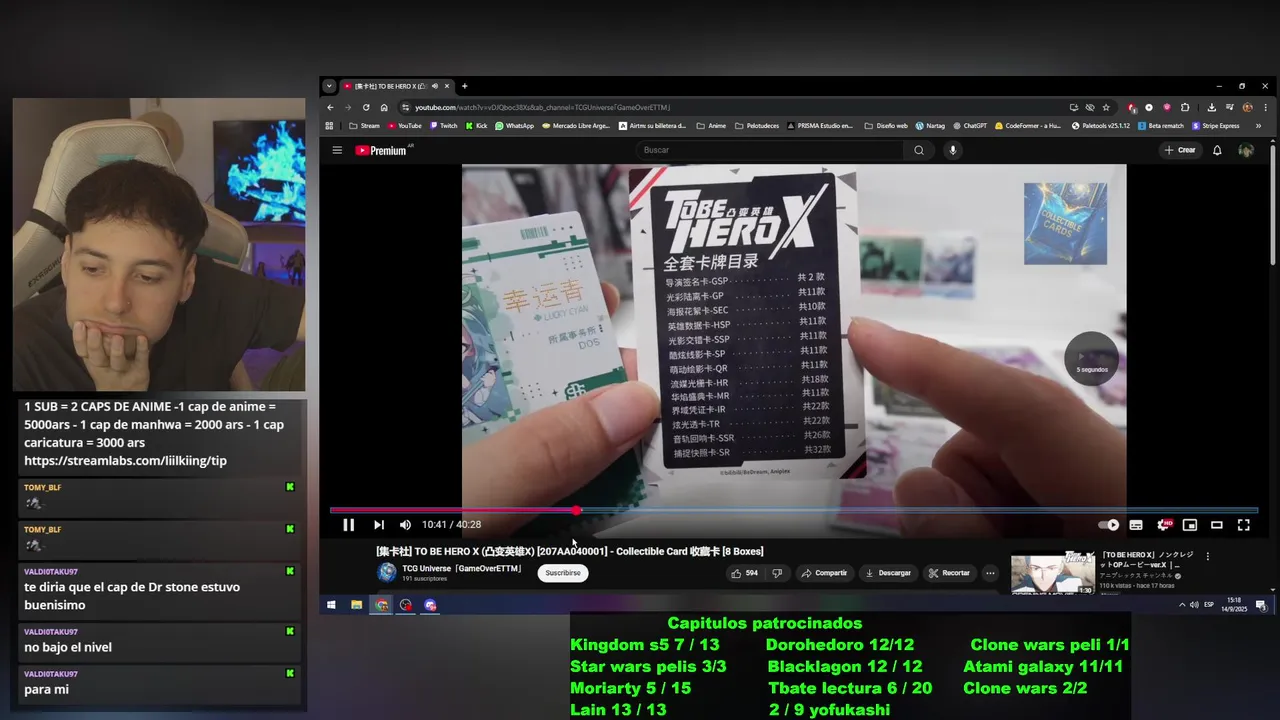Image resolution: width=1280 pixels, height=720 pixels.
Task: Click the top TOMY_BLF chat username
Action: coord(42,487)
